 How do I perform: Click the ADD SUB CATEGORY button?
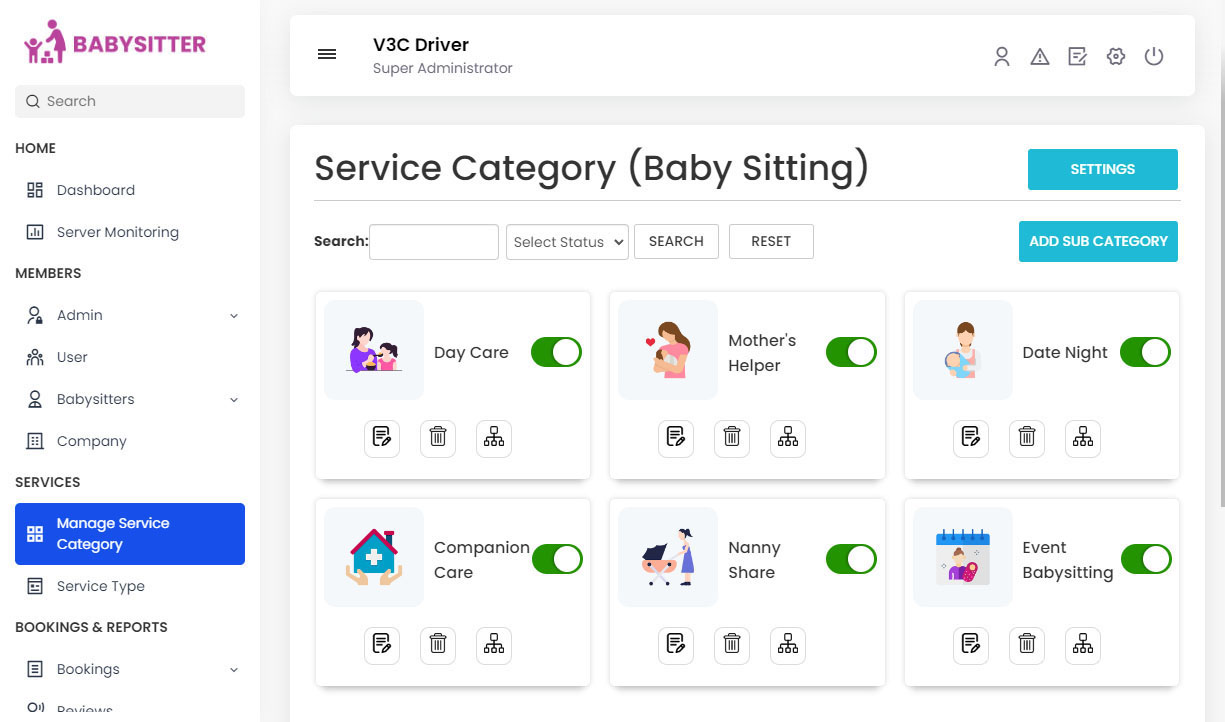(1098, 241)
